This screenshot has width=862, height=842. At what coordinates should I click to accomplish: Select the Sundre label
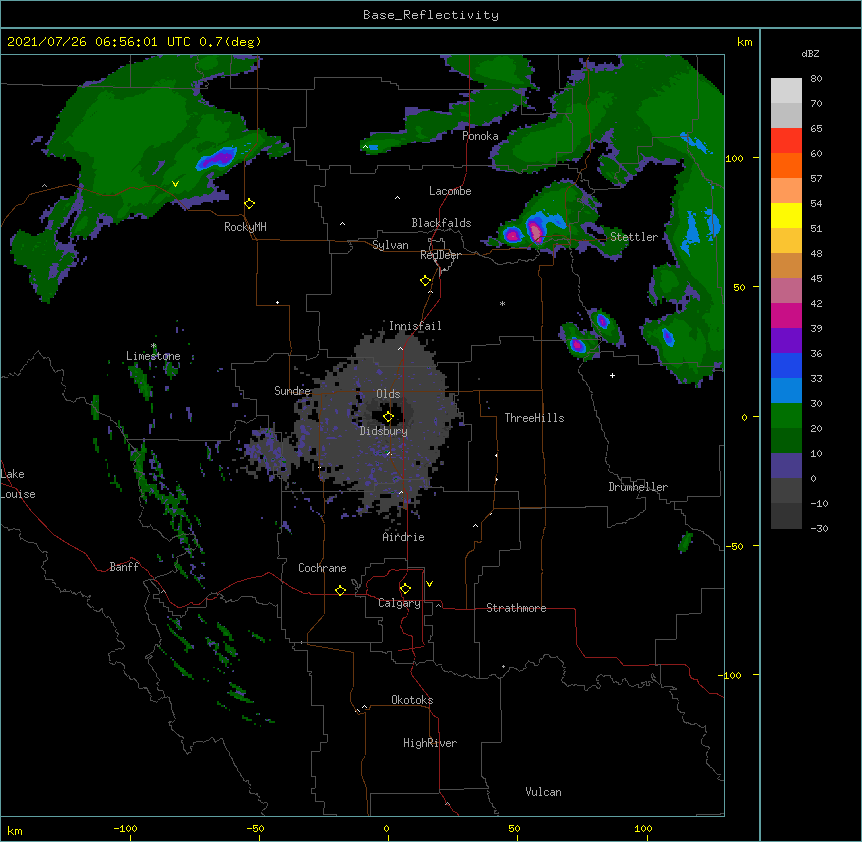(x=292, y=391)
